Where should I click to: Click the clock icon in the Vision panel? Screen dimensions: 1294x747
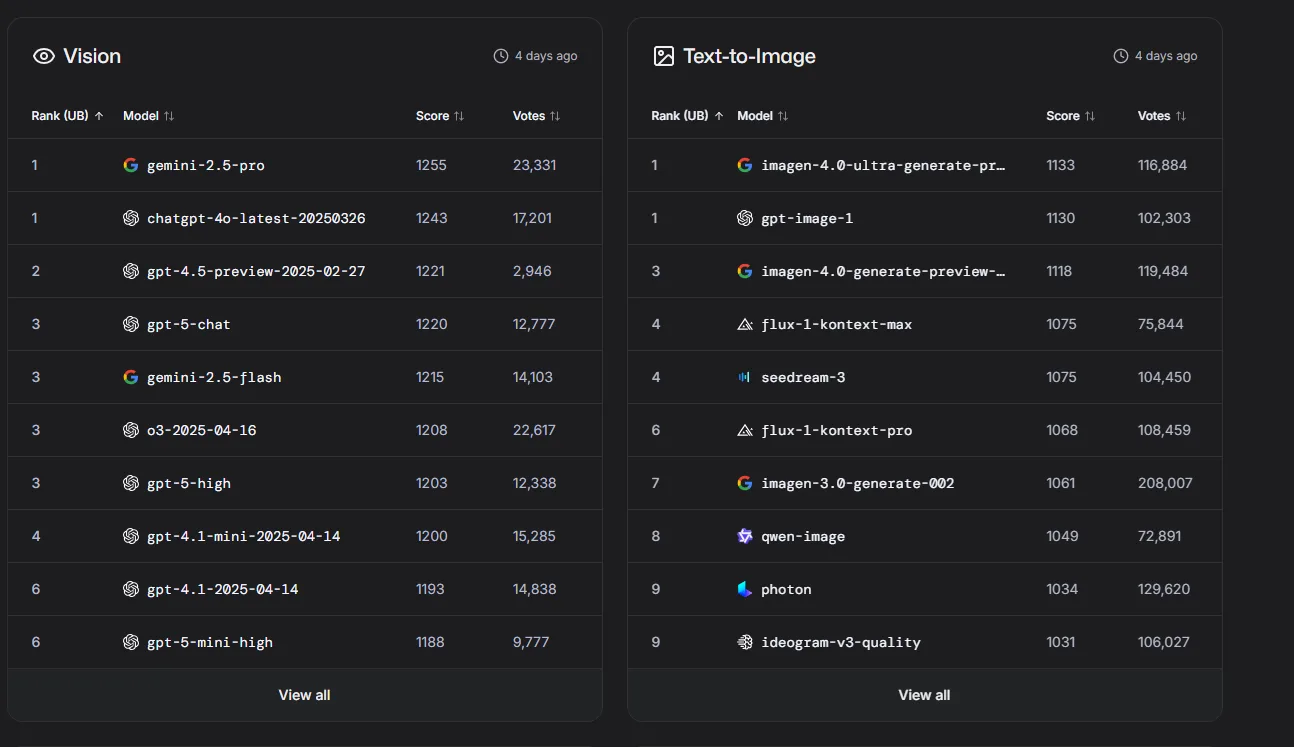pos(501,56)
